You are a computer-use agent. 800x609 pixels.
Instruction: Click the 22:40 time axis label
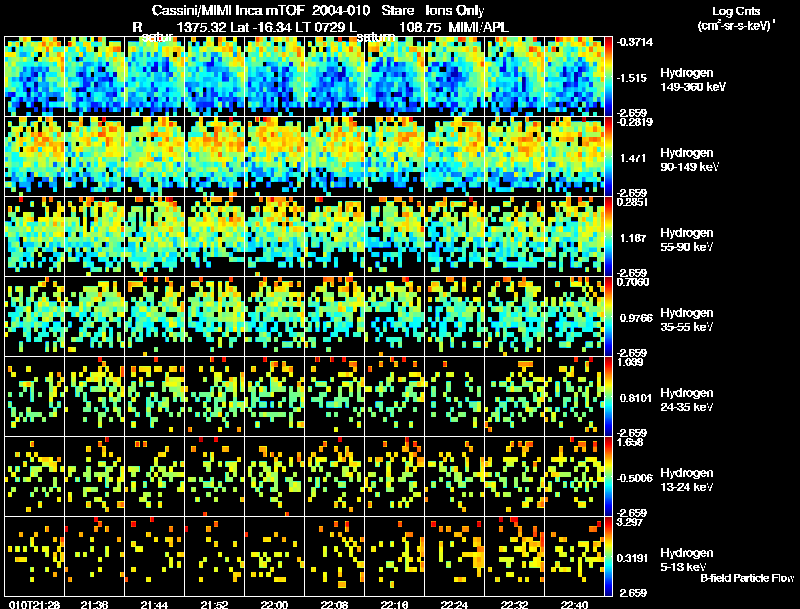click(x=574, y=605)
